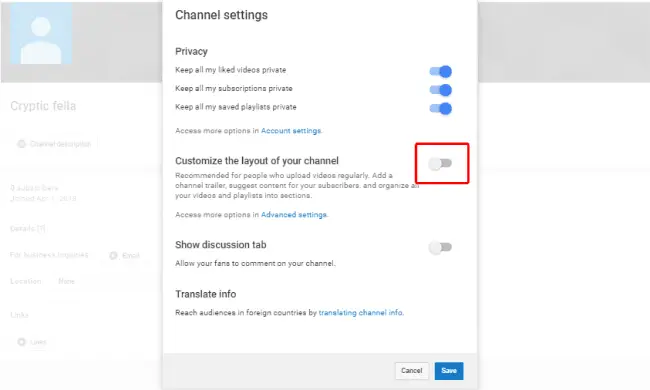Toggle Keep all my saved playlists private
Image resolution: width=650 pixels, height=390 pixels.
[x=440, y=109]
